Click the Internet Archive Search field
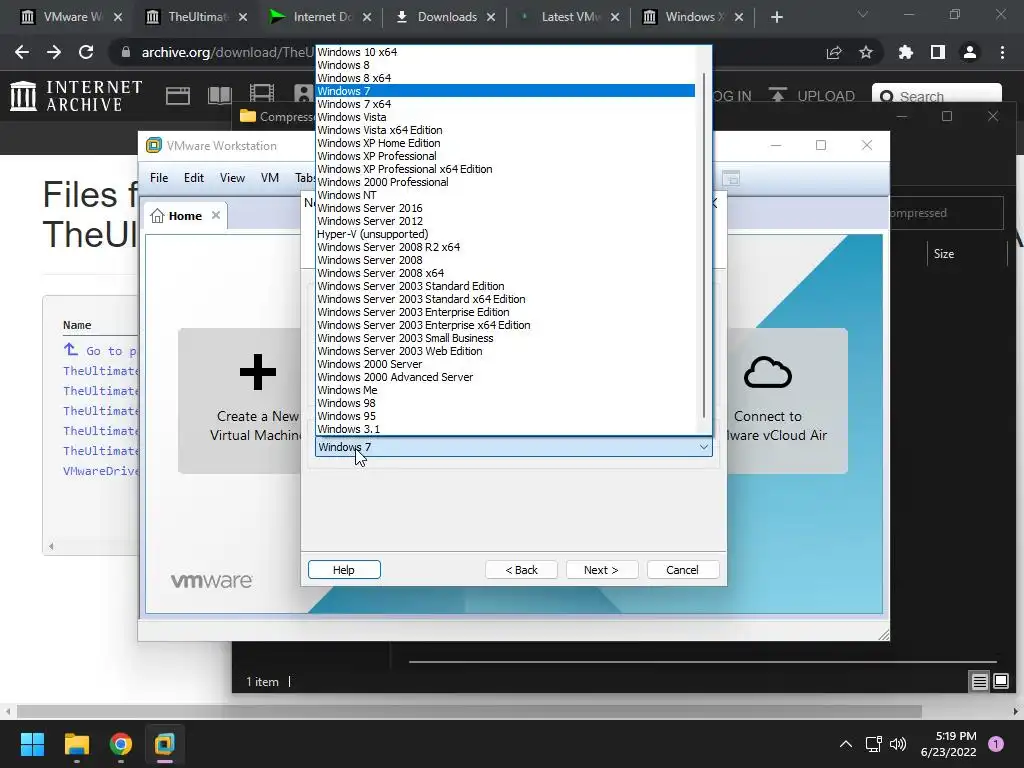Screen dimensions: 1024x768 [x=937, y=96]
